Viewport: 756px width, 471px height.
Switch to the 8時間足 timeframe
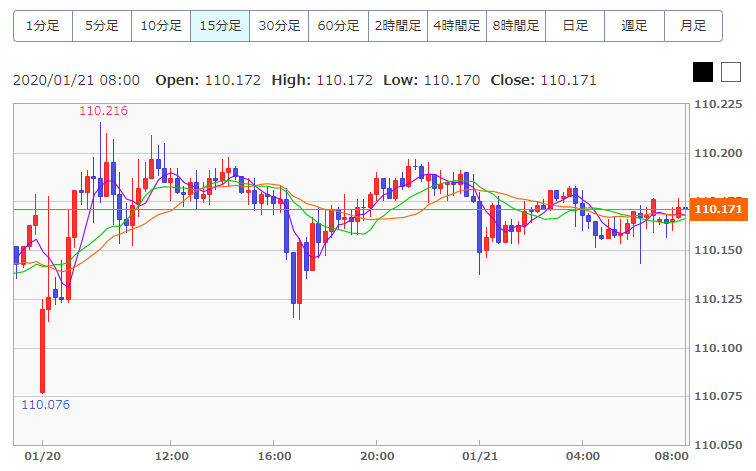(516, 26)
